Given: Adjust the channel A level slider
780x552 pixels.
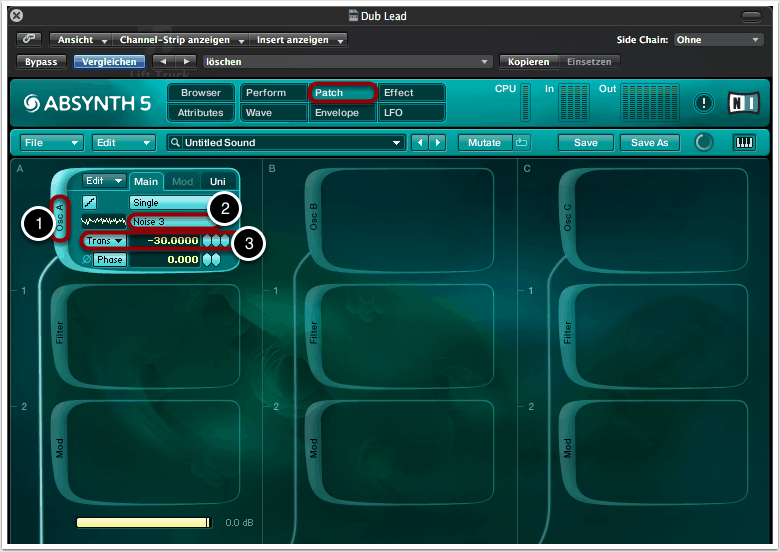Looking at the screenshot, I should pos(144,522).
